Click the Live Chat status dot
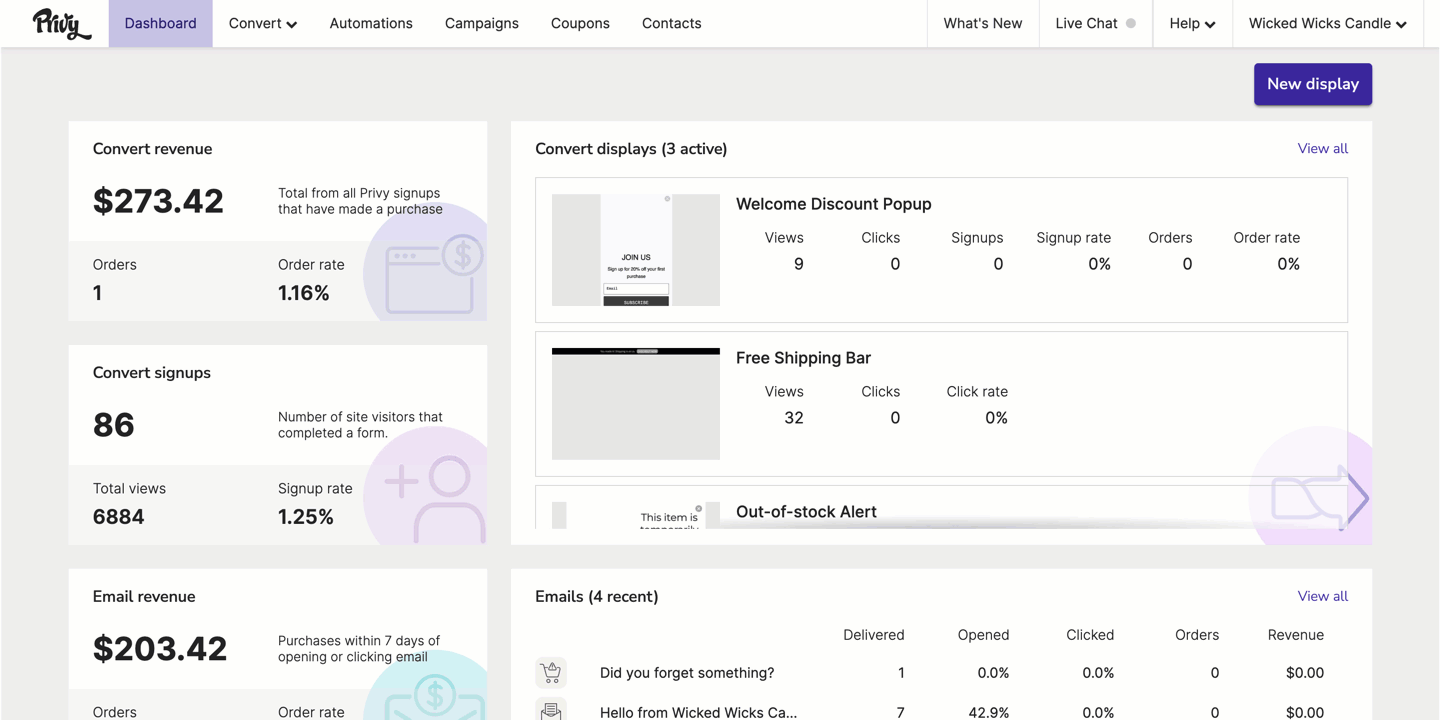Screen dimensions: 1440x720 tap(1131, 23)
